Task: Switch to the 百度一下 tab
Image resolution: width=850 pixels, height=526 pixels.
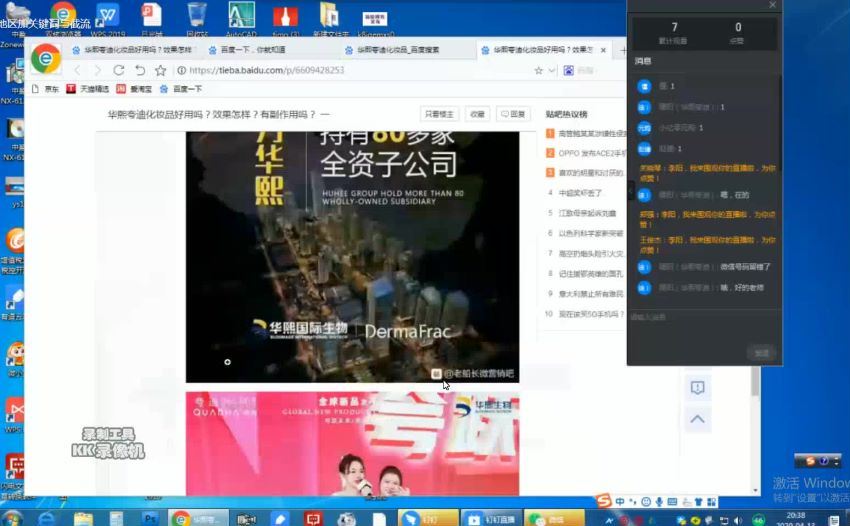Action: [271, 49]
